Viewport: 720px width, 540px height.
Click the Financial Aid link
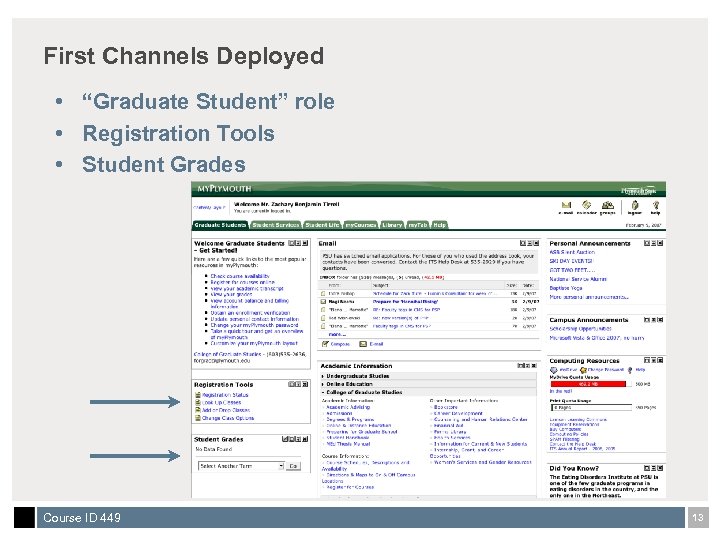[449, 426]
